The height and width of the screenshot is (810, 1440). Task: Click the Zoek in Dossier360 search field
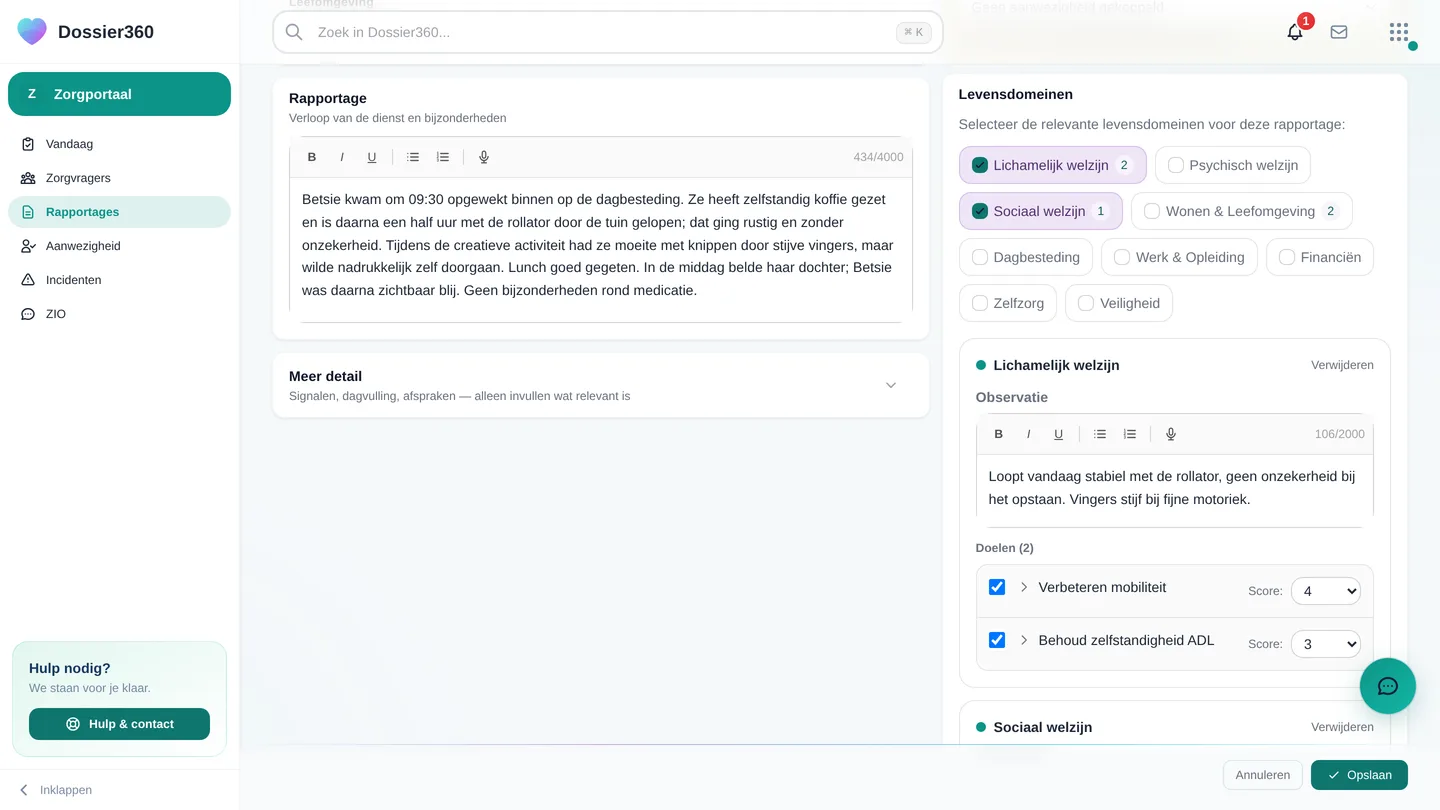(x=608, y=32)
